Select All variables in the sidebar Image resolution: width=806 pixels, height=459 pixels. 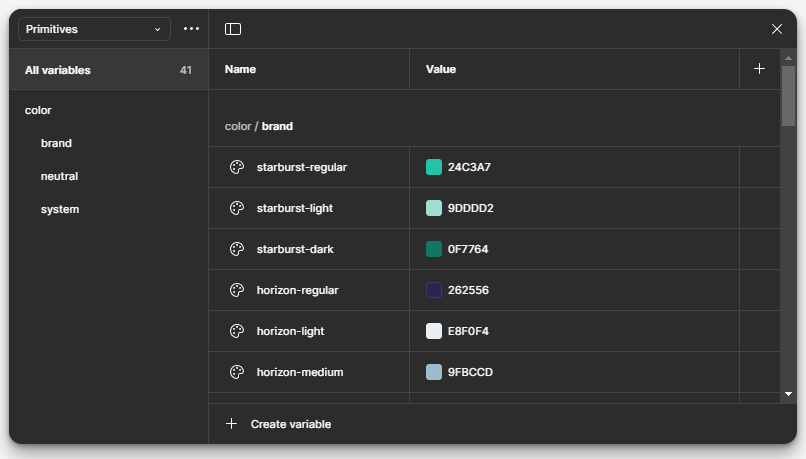tap(108, 70)
